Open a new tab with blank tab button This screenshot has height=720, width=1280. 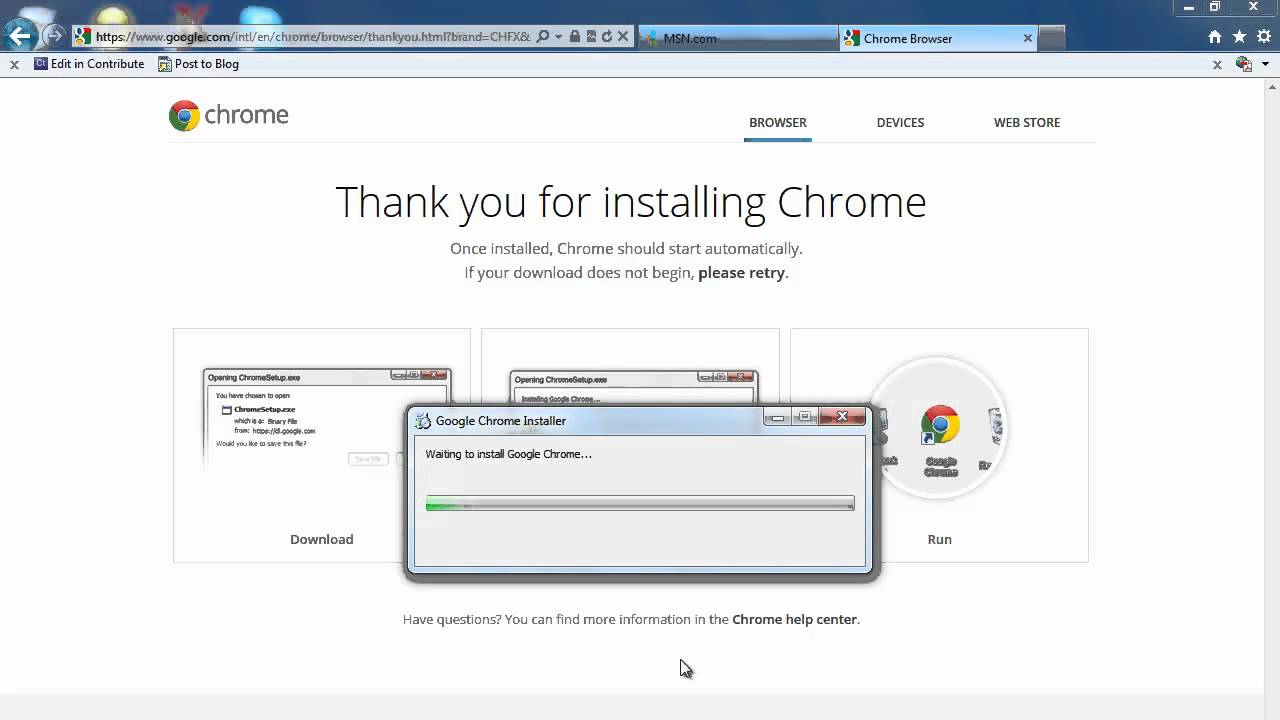tap(1052, 38)
